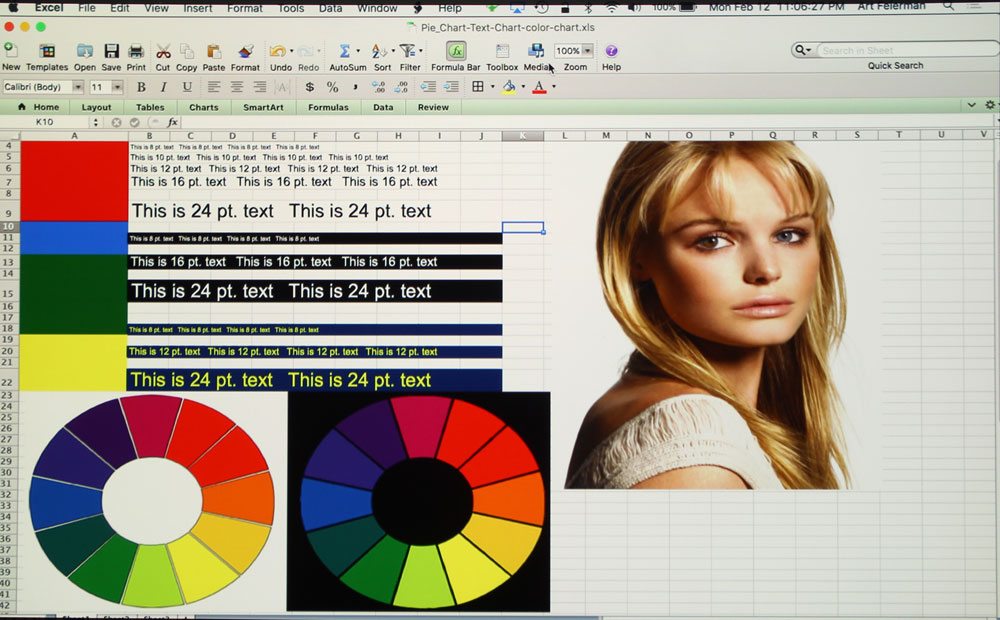This screenshot has height=620, width=1000.
Task: Switch to the Charts ribbon tab
Action: pyautogui.click(x=203, y=107)
